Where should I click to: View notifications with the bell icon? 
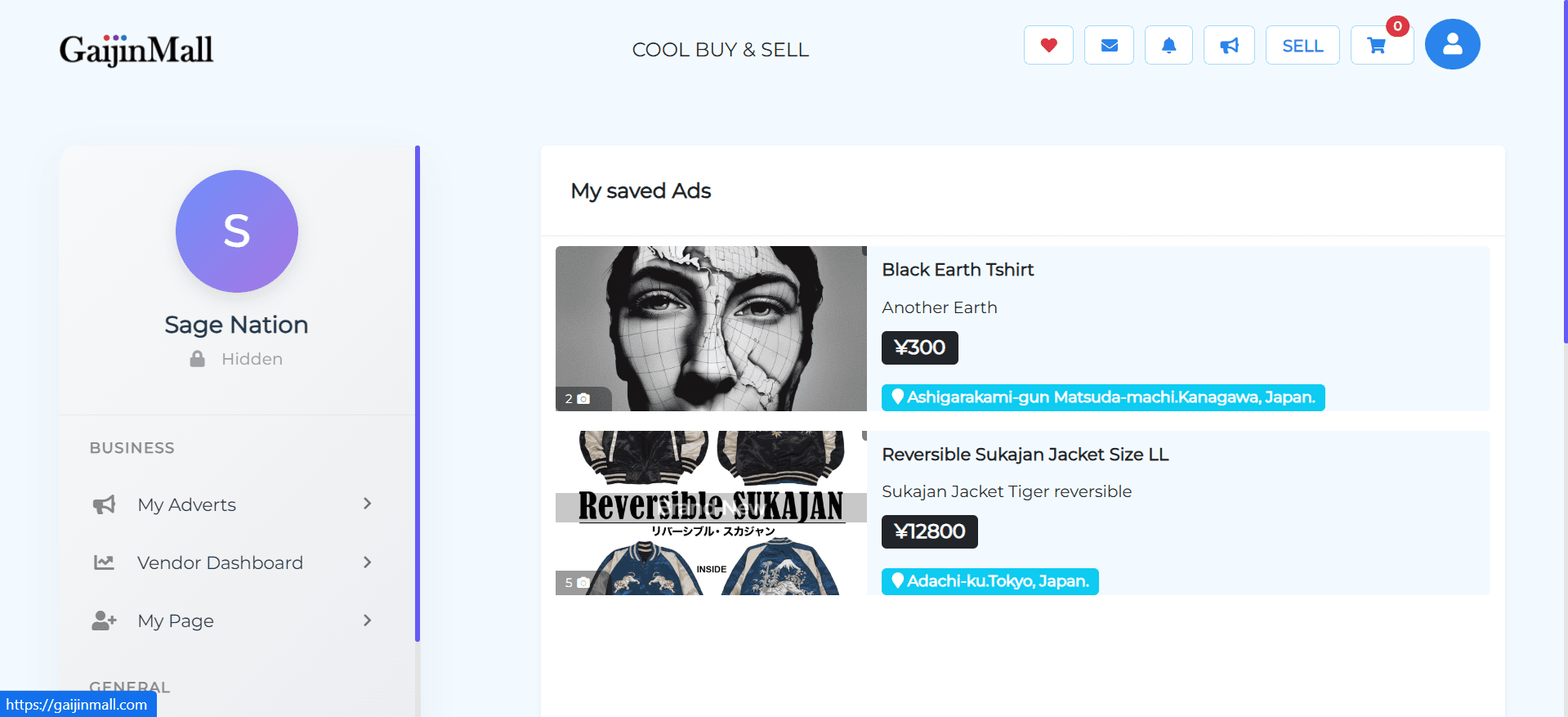pos(1168,45)
